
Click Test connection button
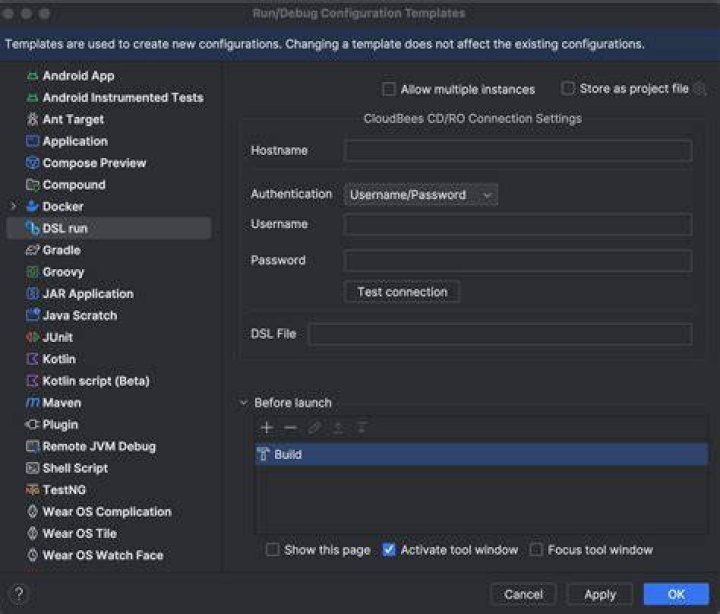[x=402, y=292]
